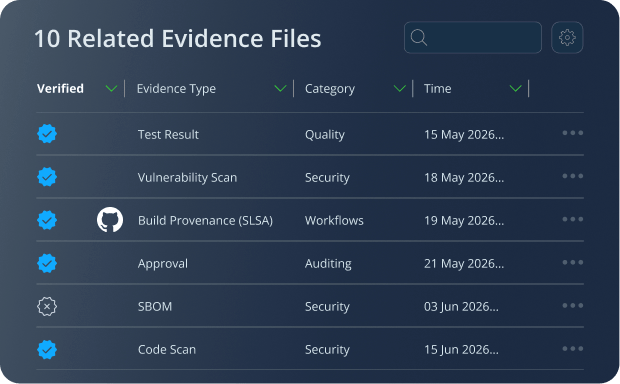Open more options for Test Result row
The width and height of the screenshot is (620, 384).
573,133
